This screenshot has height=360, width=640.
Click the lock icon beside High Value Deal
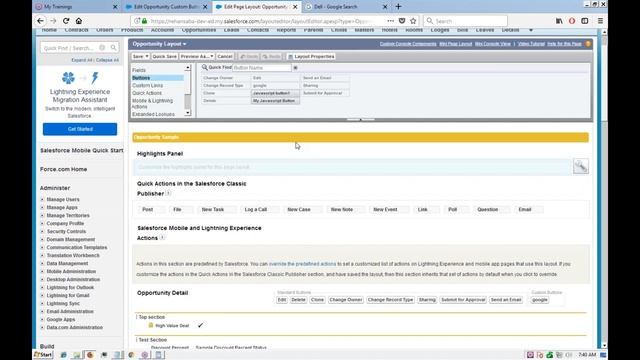click(151, 325)
